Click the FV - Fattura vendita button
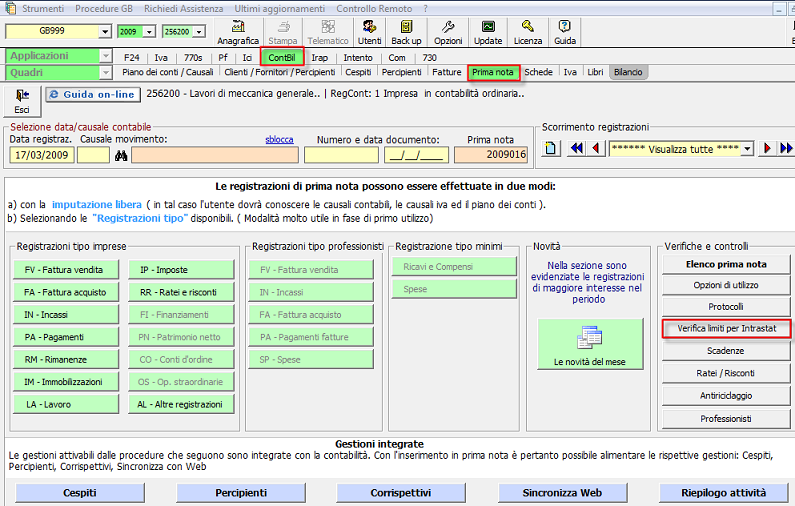The image size is (795, 506). point(63,270)
